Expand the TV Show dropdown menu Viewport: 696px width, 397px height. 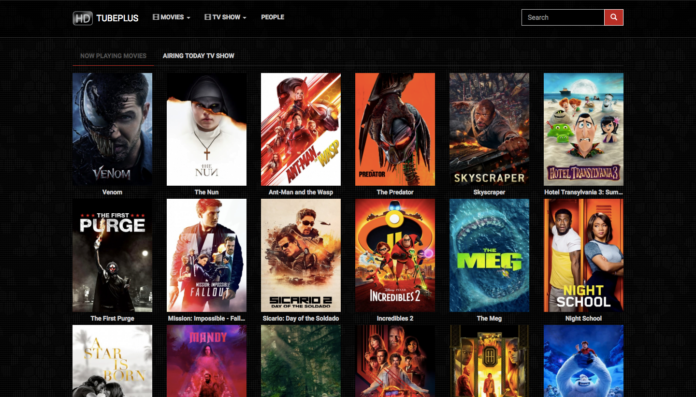pyautogui.click(x=225, y=17)
